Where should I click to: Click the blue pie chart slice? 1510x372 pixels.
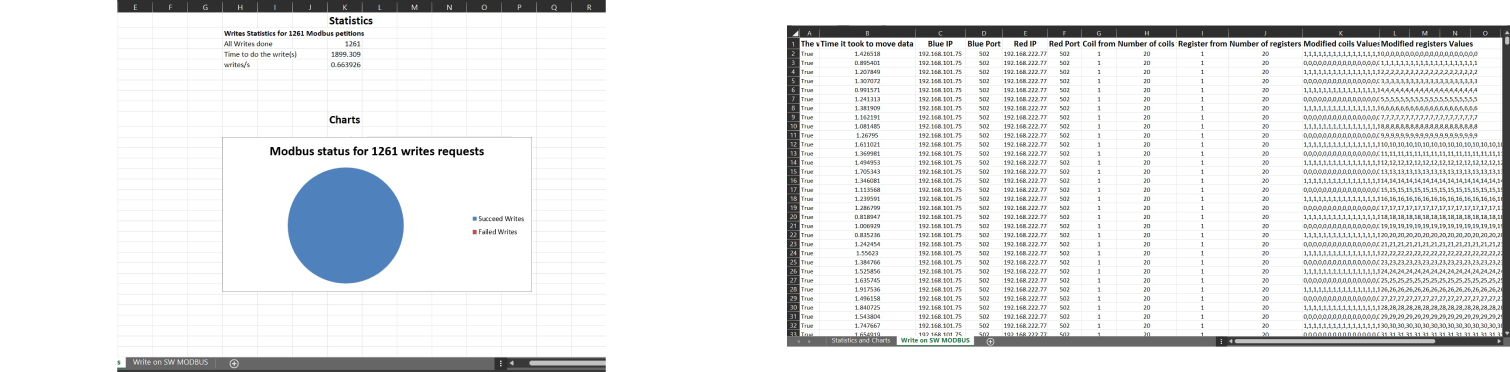point(345,226)
